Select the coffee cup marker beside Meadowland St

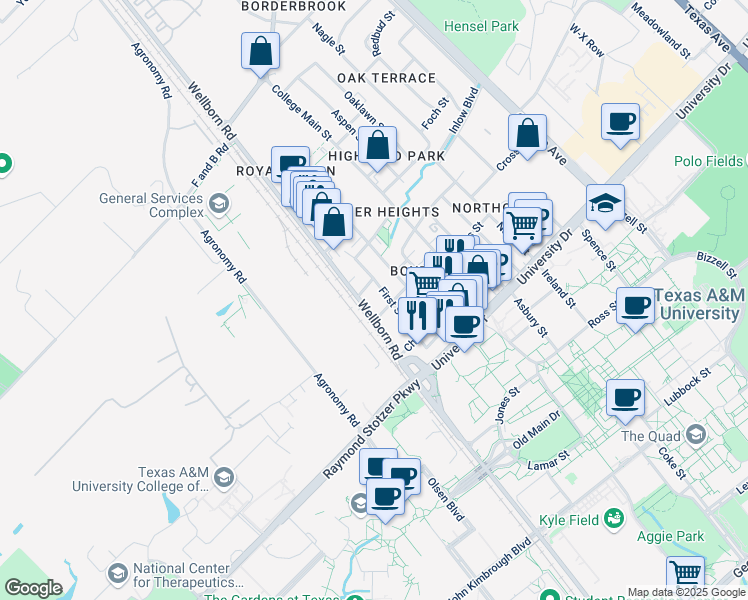tap(620, 125)
